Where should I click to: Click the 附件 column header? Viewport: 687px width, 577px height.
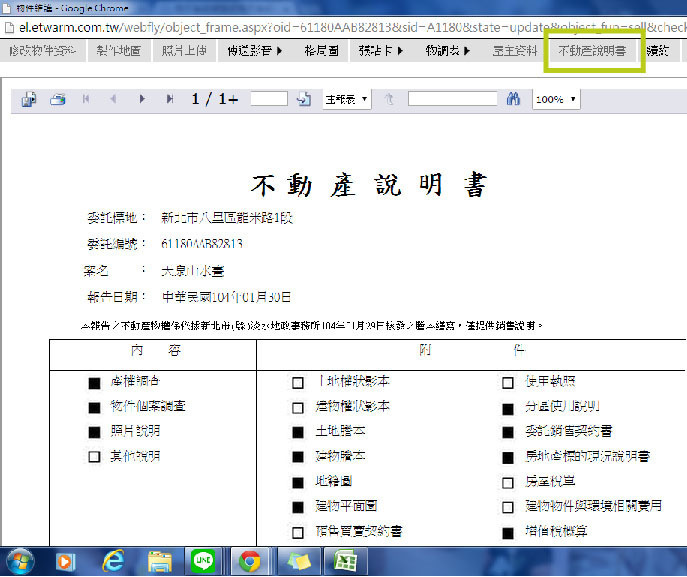pos(471,350)
